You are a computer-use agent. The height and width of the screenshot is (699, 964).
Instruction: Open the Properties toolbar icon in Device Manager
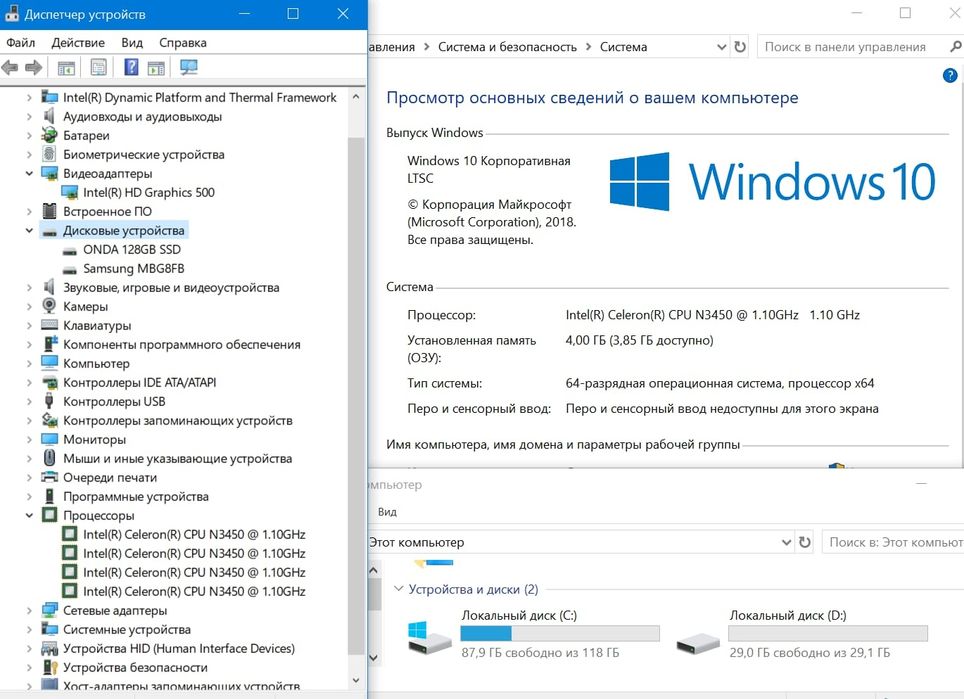click(x=98, y=67)
